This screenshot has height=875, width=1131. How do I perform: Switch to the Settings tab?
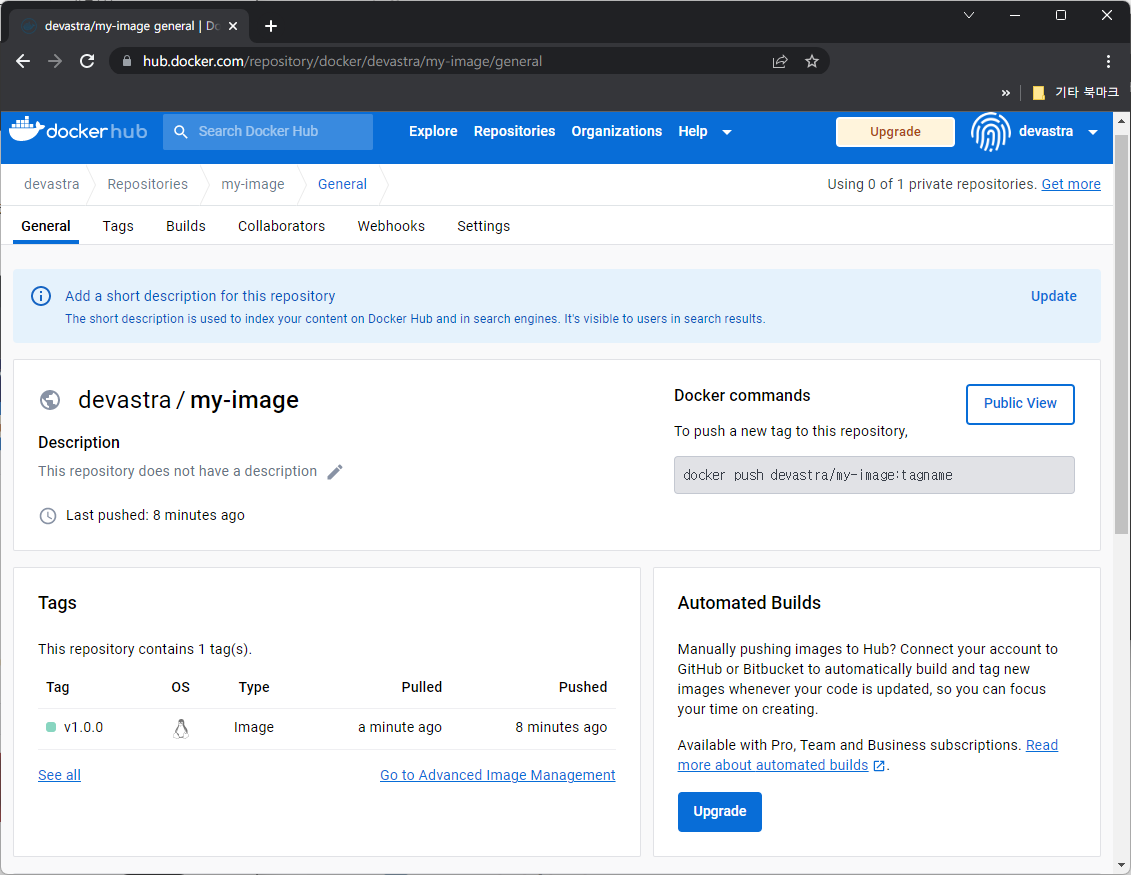point(483,227)
